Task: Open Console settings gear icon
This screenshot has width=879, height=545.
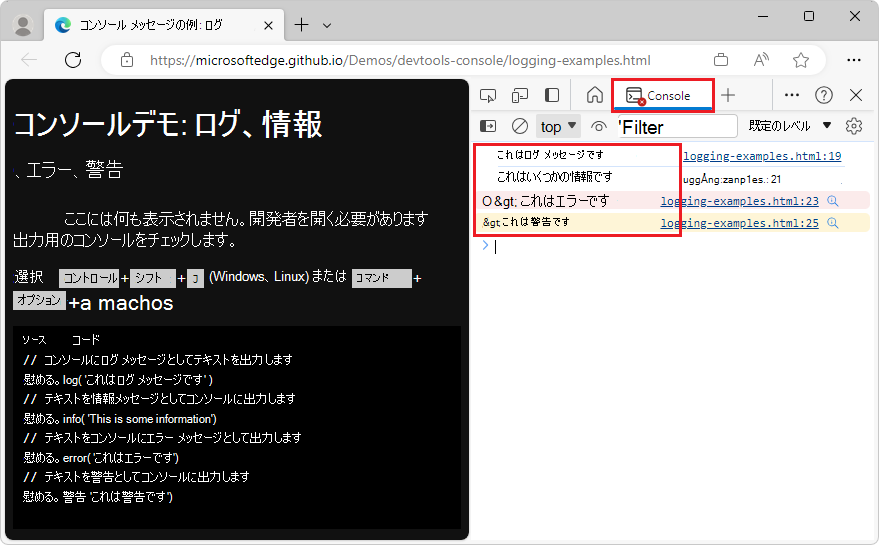Action: coord(854,126)
